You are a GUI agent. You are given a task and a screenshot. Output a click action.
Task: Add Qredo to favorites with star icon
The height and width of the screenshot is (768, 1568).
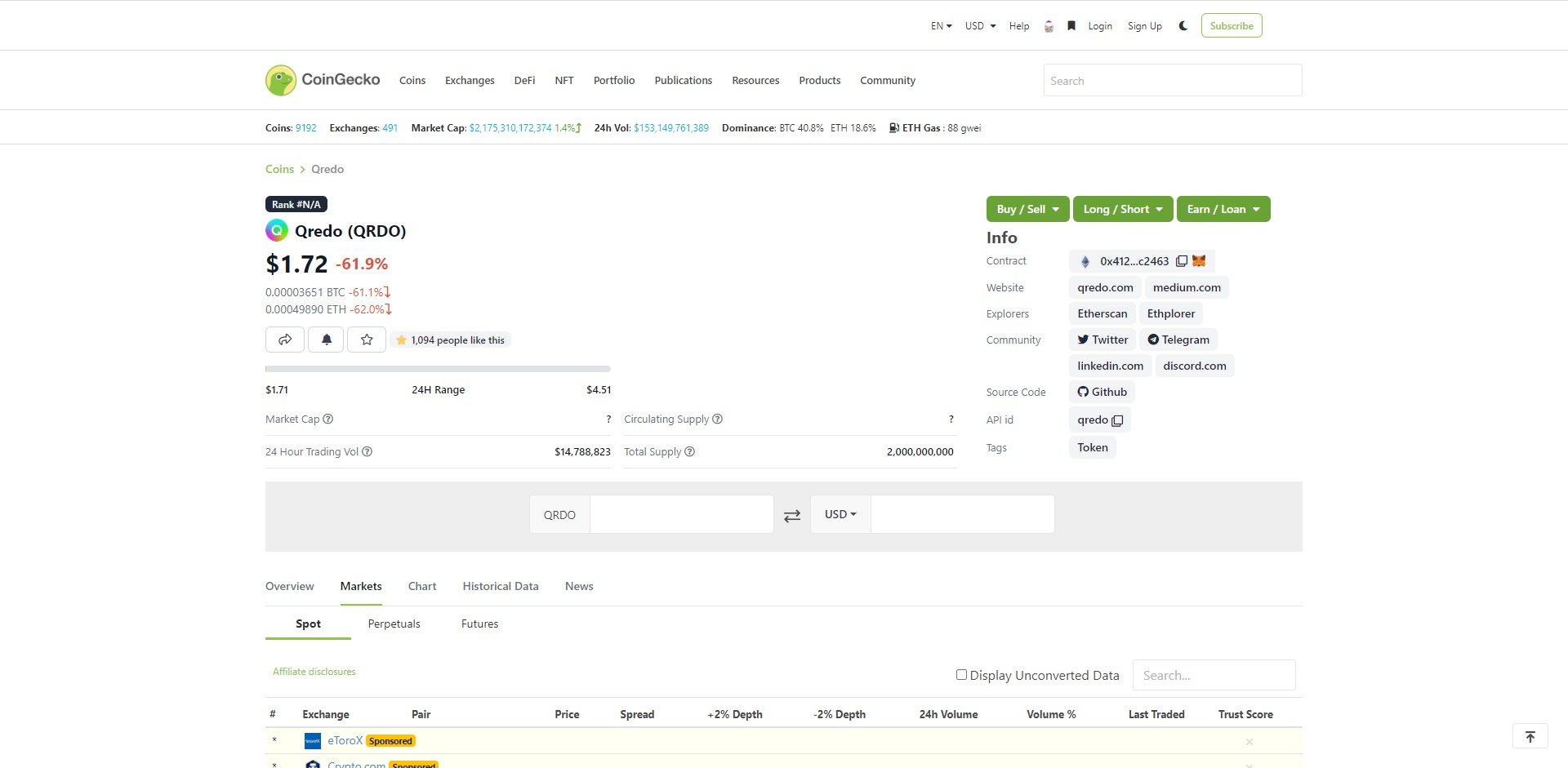point(367,340)
